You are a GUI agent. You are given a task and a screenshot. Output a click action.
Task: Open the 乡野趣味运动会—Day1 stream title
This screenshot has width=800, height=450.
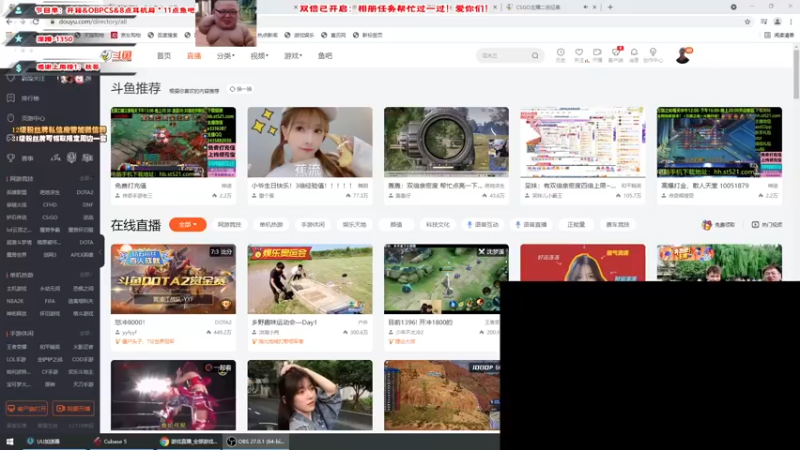pos(284,322)
